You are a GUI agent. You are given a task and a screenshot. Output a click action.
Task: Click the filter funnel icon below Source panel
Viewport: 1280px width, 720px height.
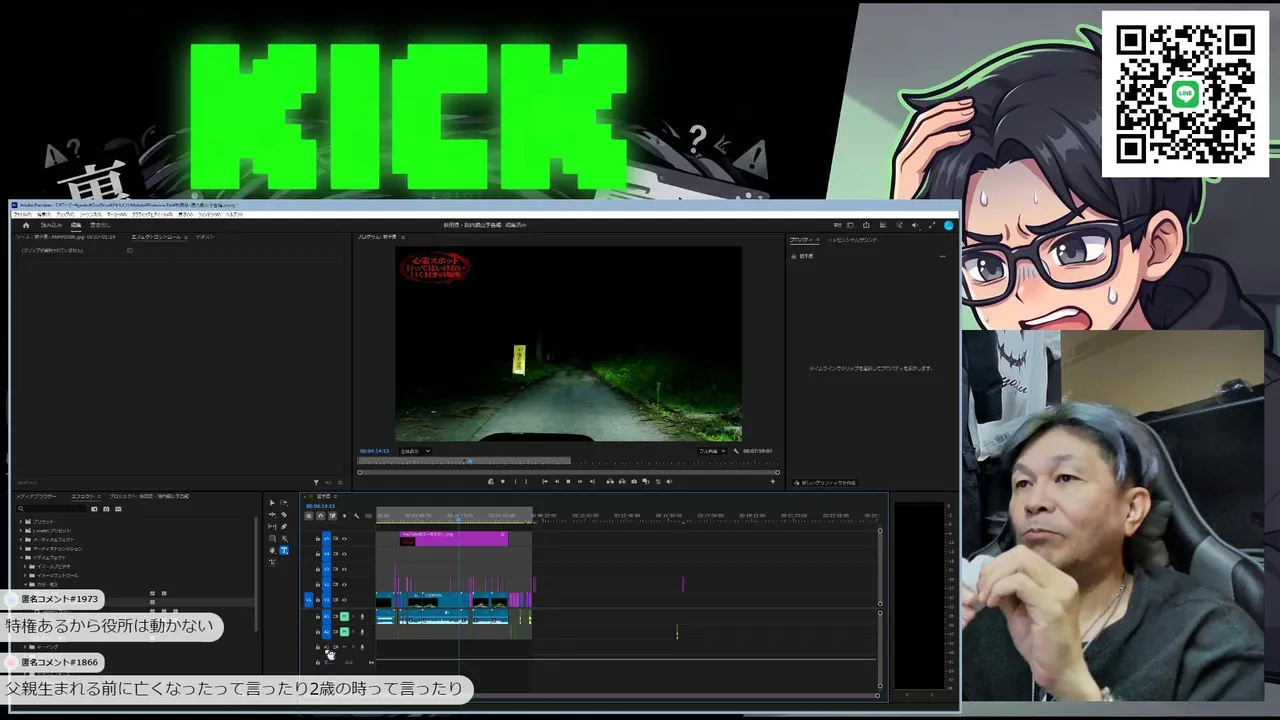(x=316, y=482)
